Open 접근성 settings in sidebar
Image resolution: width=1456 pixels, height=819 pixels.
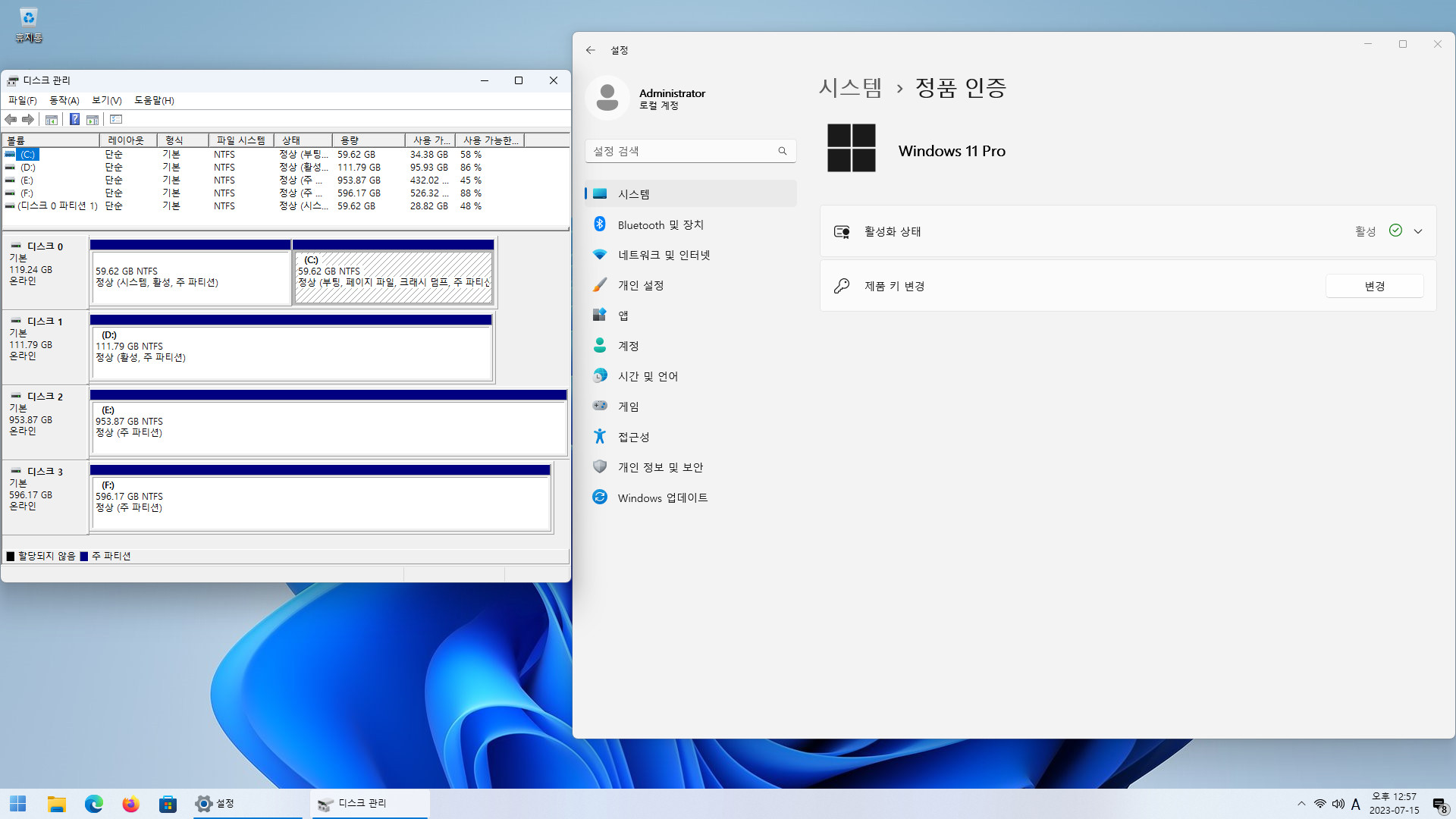coord(690,437)
